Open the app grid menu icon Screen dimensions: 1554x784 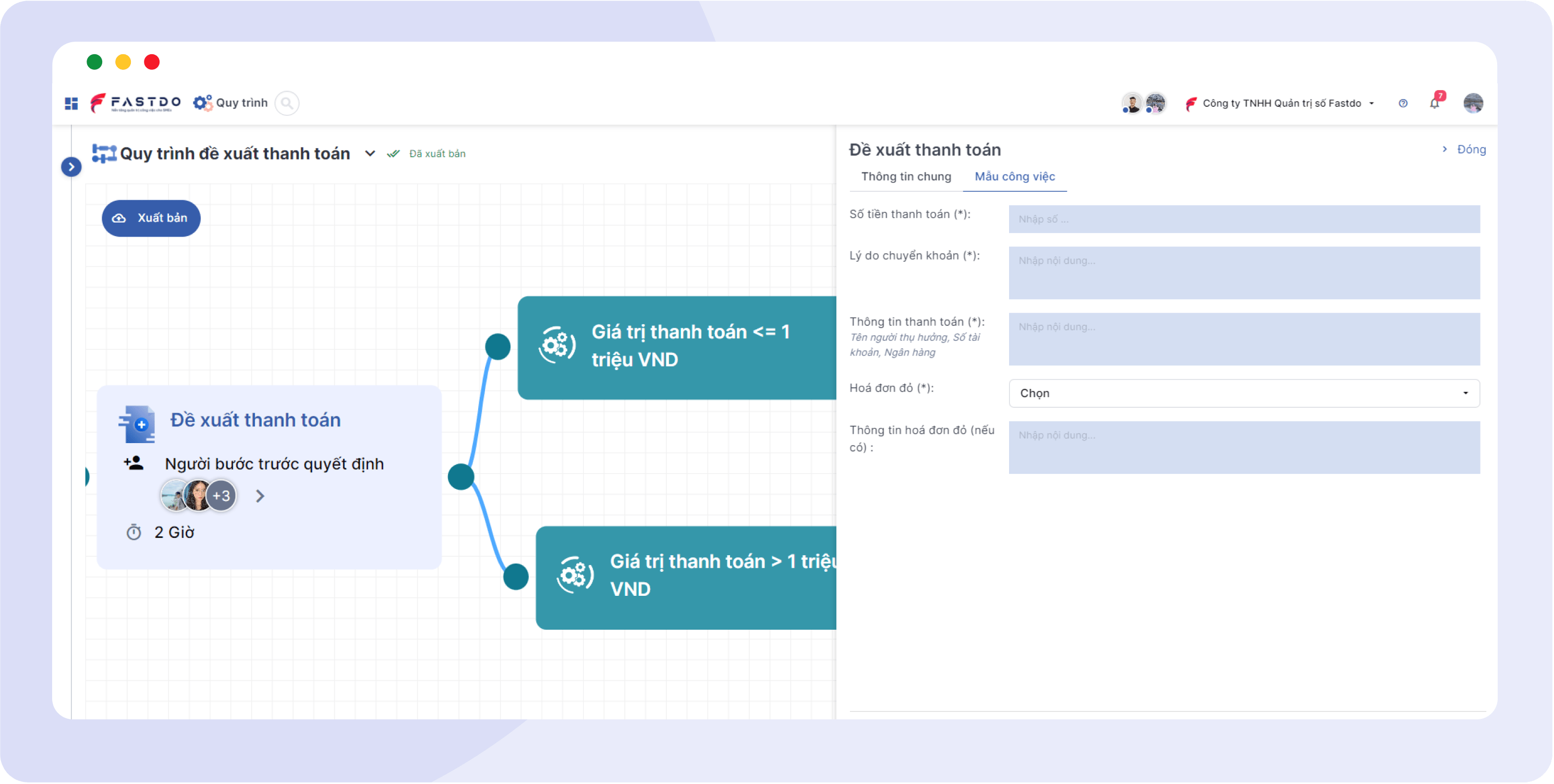[x=71, y=104]
